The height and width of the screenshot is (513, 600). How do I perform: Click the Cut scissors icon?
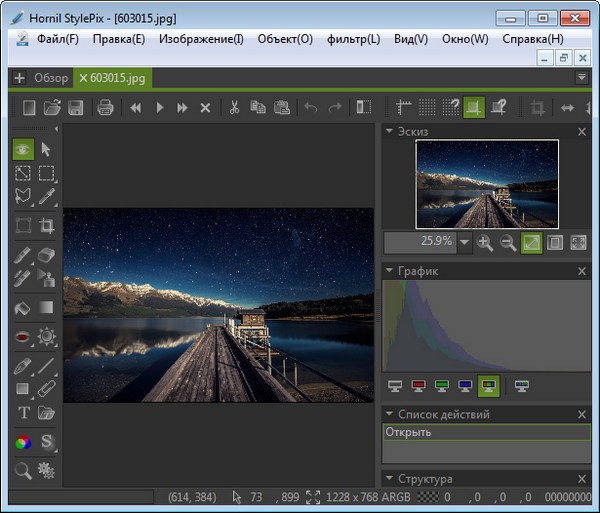click(233, 108)
